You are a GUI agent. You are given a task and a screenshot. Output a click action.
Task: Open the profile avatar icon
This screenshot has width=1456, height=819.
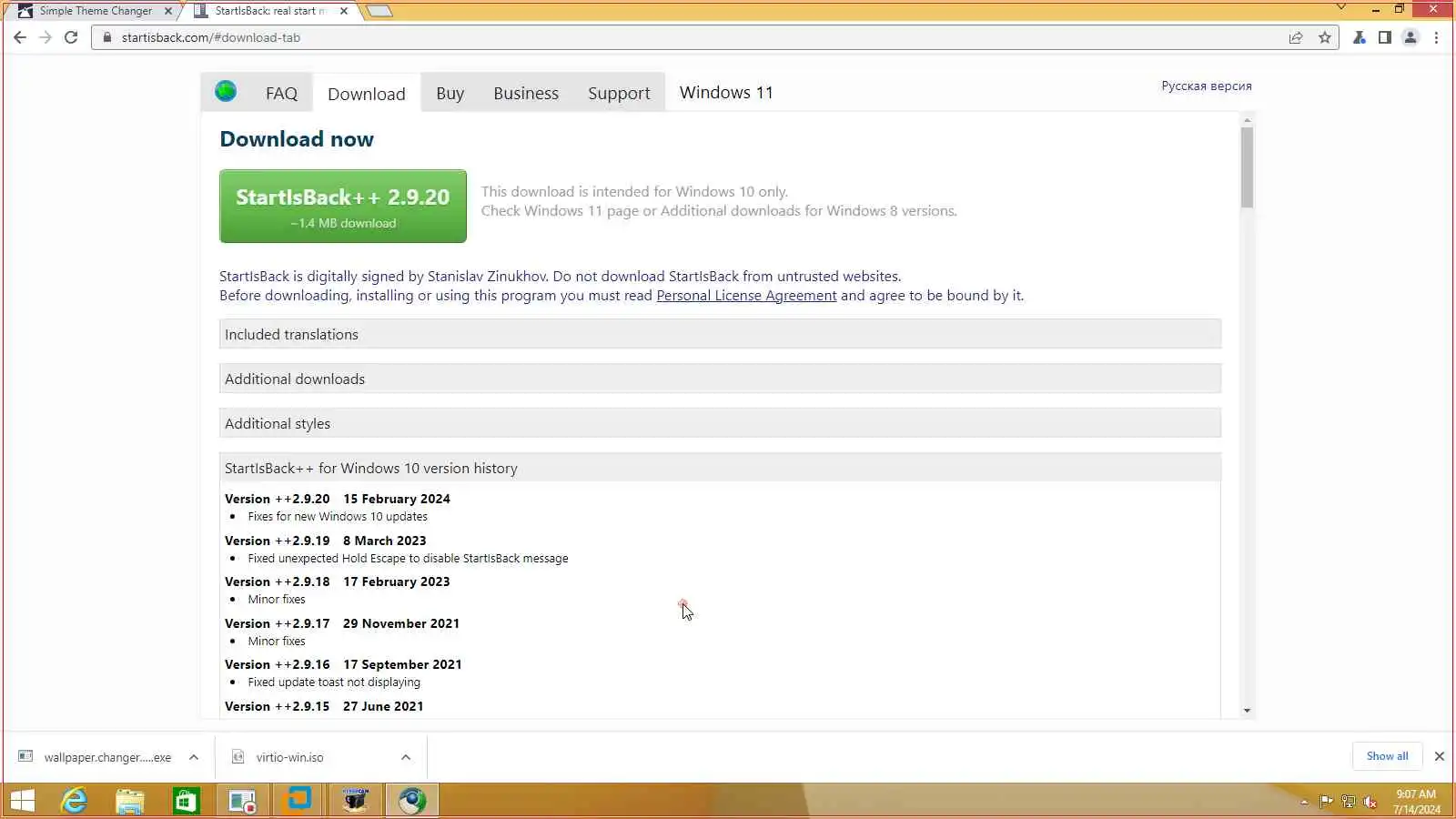tap(1410, 37)
